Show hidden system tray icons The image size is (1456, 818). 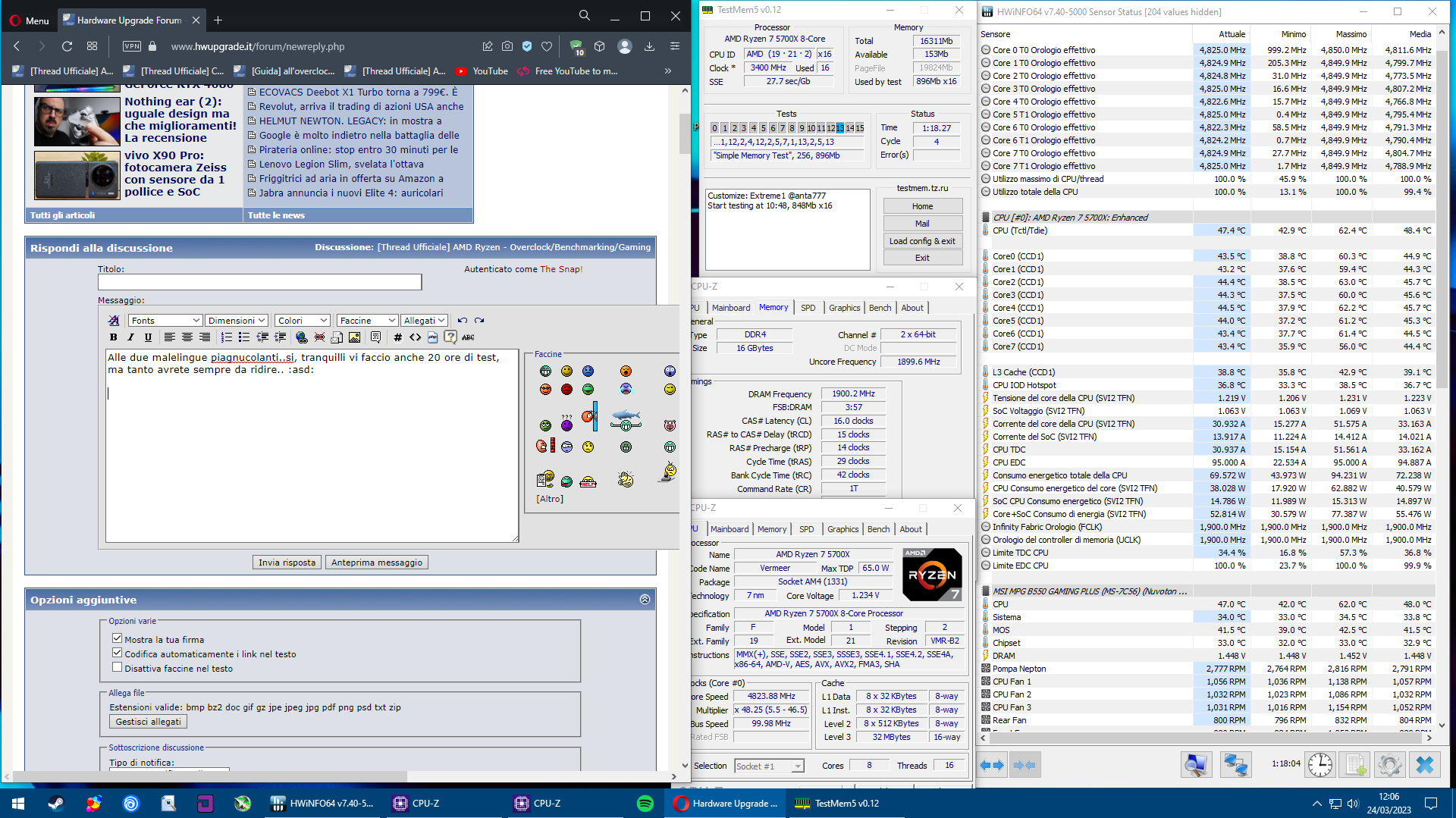(x=1317, y=804)
